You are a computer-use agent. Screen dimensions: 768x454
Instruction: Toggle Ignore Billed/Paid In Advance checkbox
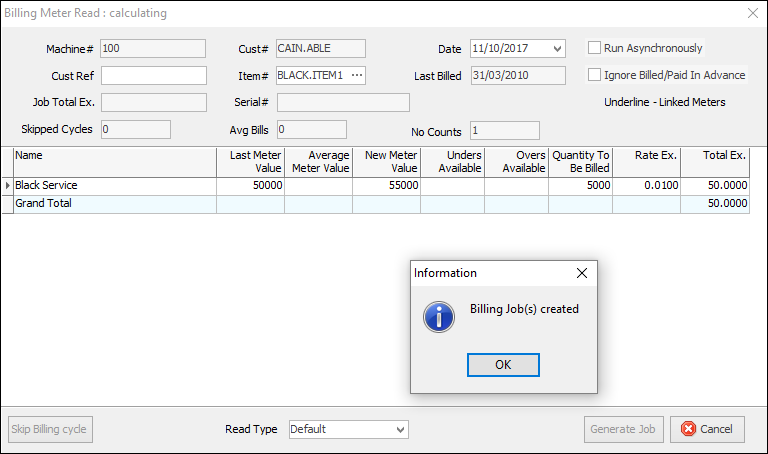(594, 75)
